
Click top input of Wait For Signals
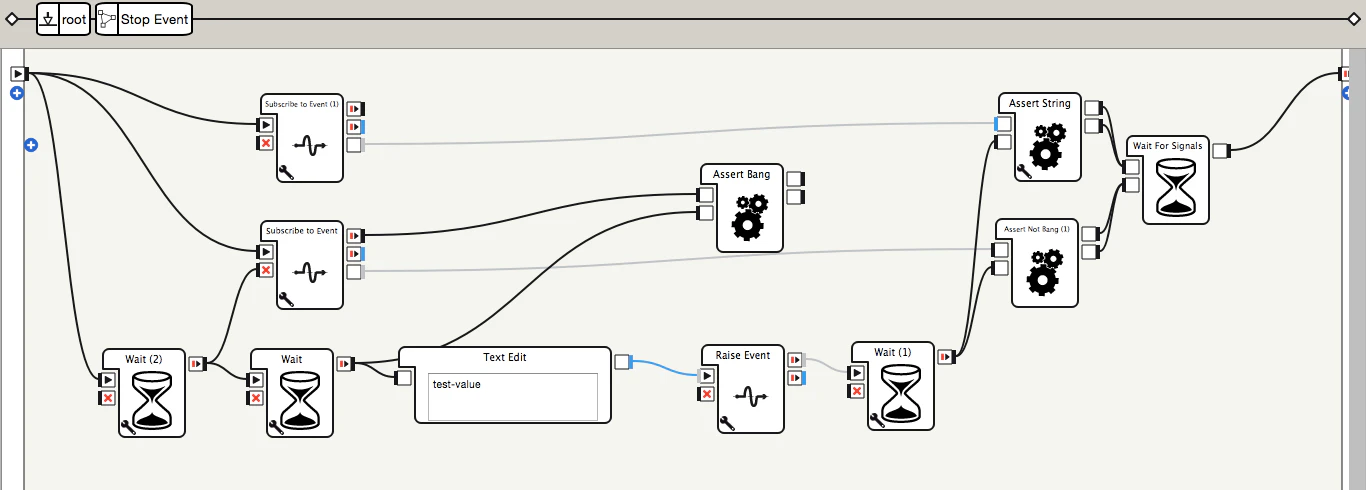point(1131,167)
